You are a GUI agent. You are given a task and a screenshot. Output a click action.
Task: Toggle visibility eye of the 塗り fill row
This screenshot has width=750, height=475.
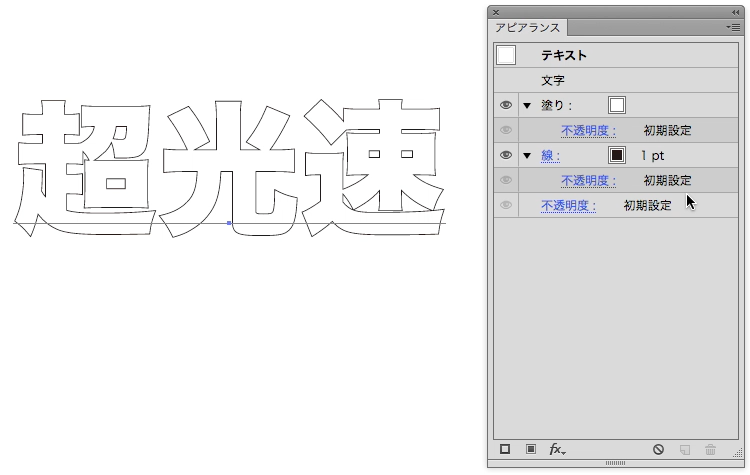pyautogui.click(x=505, y=105)
